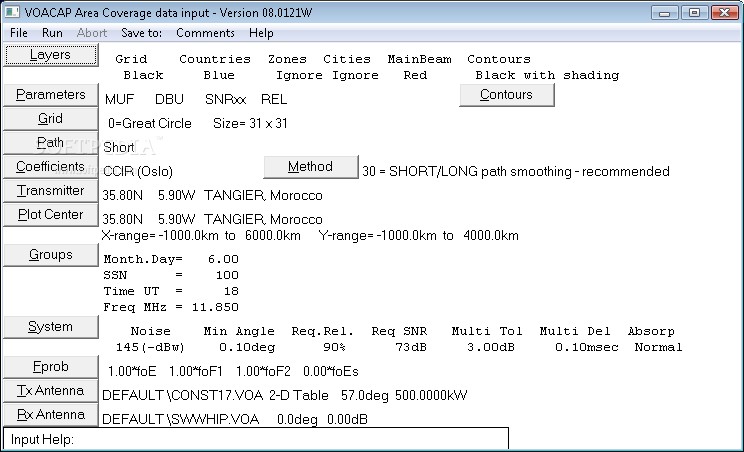The height and width of the screenshot is (452, 744).
Task: Click the DBU parameter text
Action: pyautogui.click(x=169, y=99)
